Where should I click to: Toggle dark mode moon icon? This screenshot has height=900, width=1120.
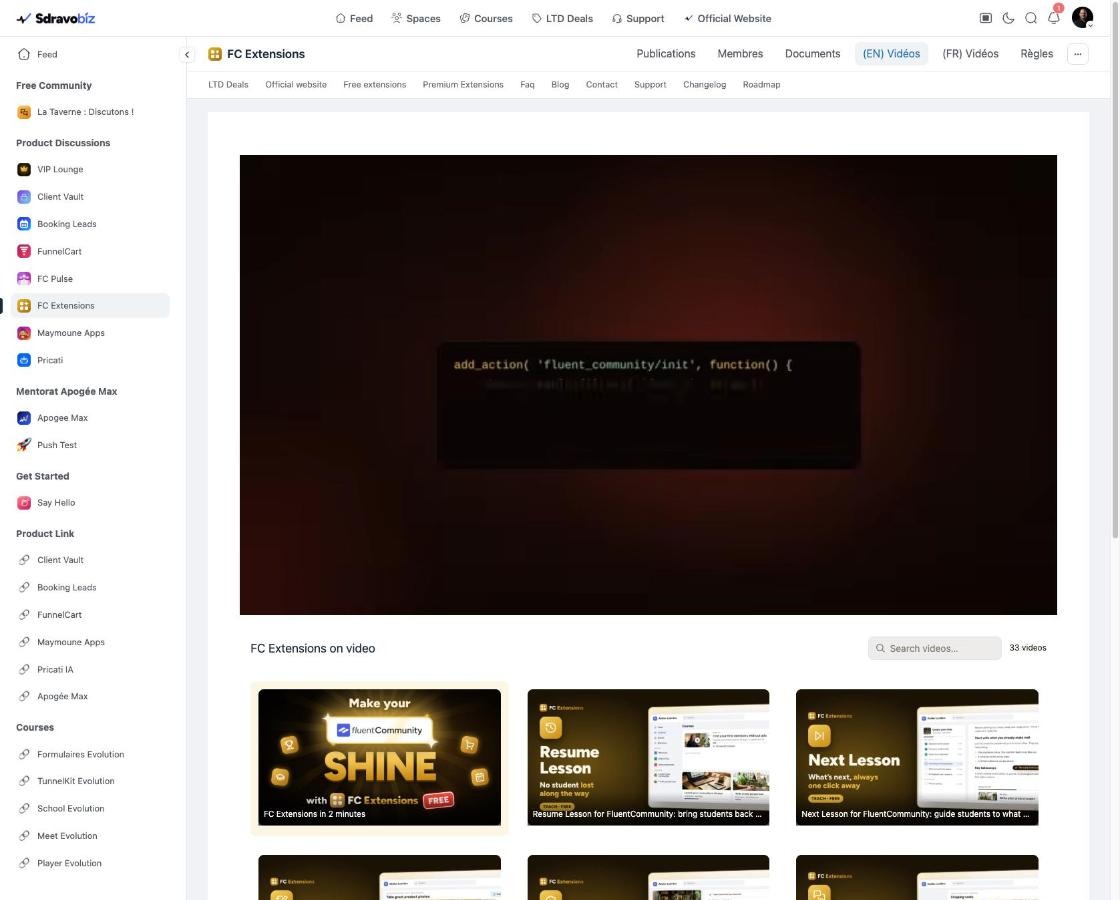tap(1008, 18)
